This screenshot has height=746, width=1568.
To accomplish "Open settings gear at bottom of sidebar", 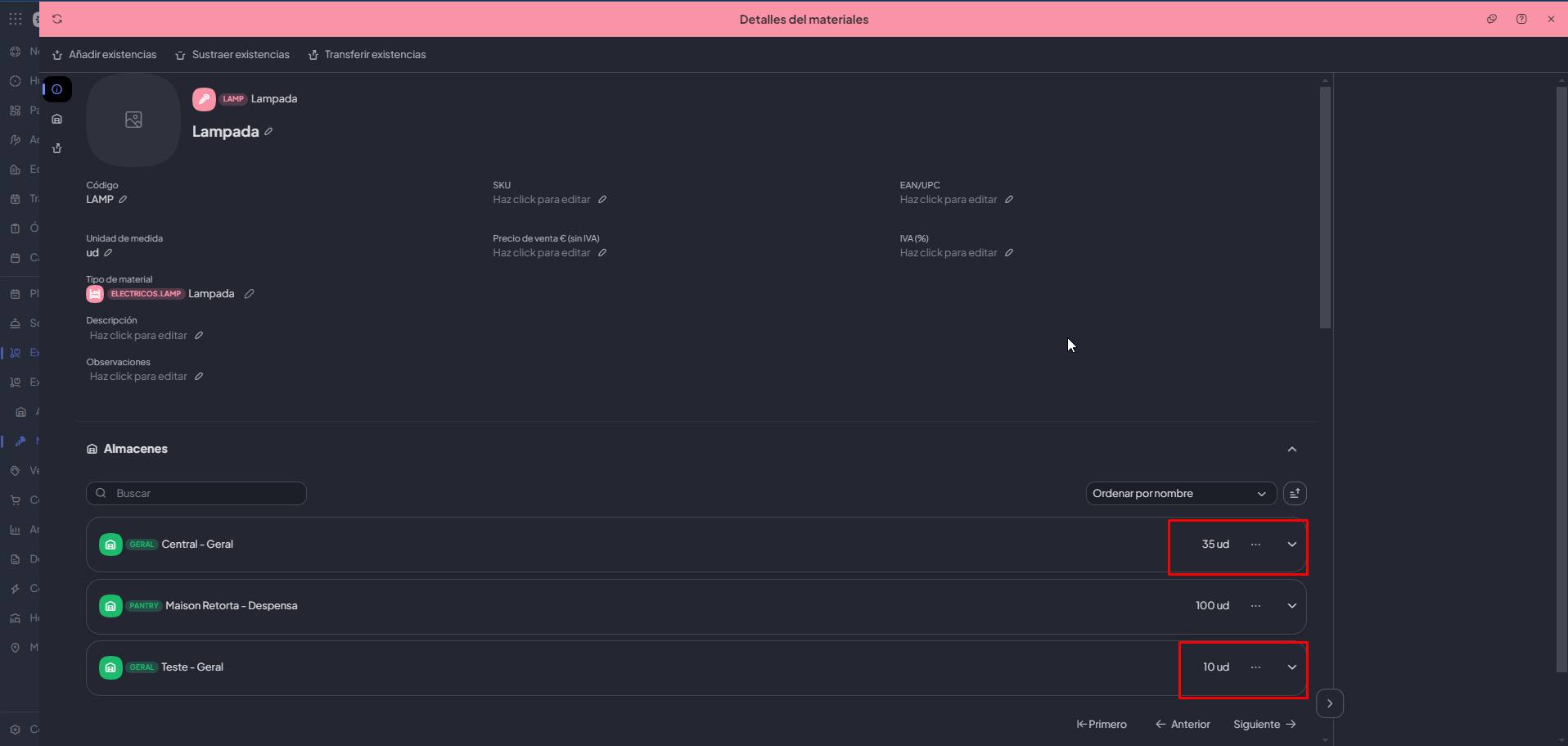I will pyautogui.click(x=15, y=730).
